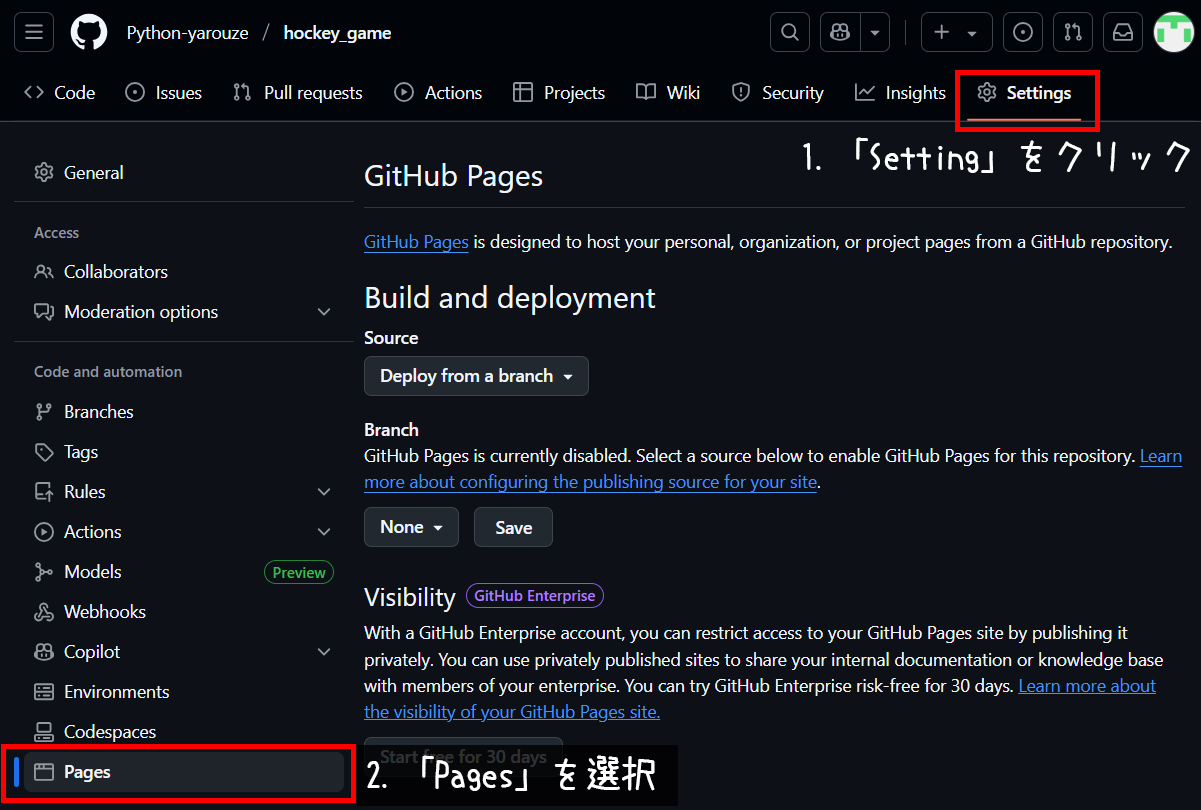Viewport: 1201px width, 810px height.
Task: Expand Moderation options chevron
Action: [x=324, y=312]
